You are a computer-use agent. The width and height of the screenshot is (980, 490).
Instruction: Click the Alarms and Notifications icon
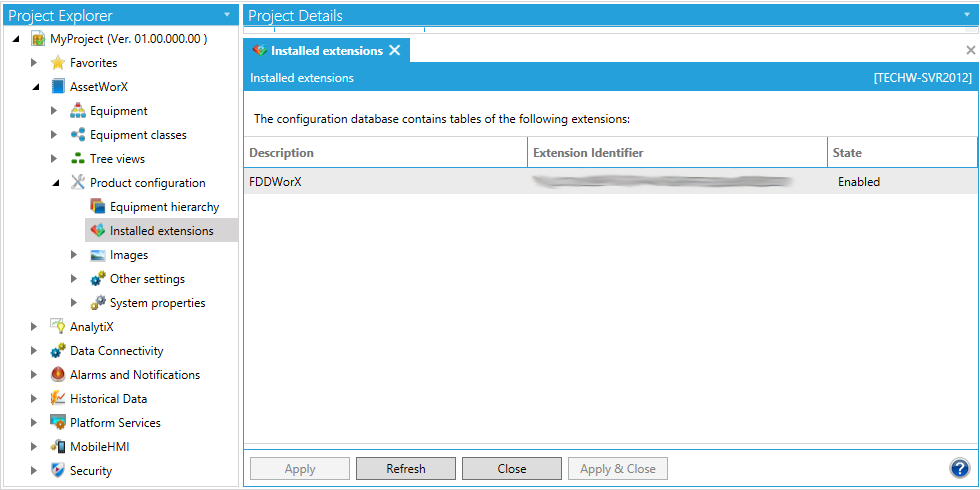(58, 375)
